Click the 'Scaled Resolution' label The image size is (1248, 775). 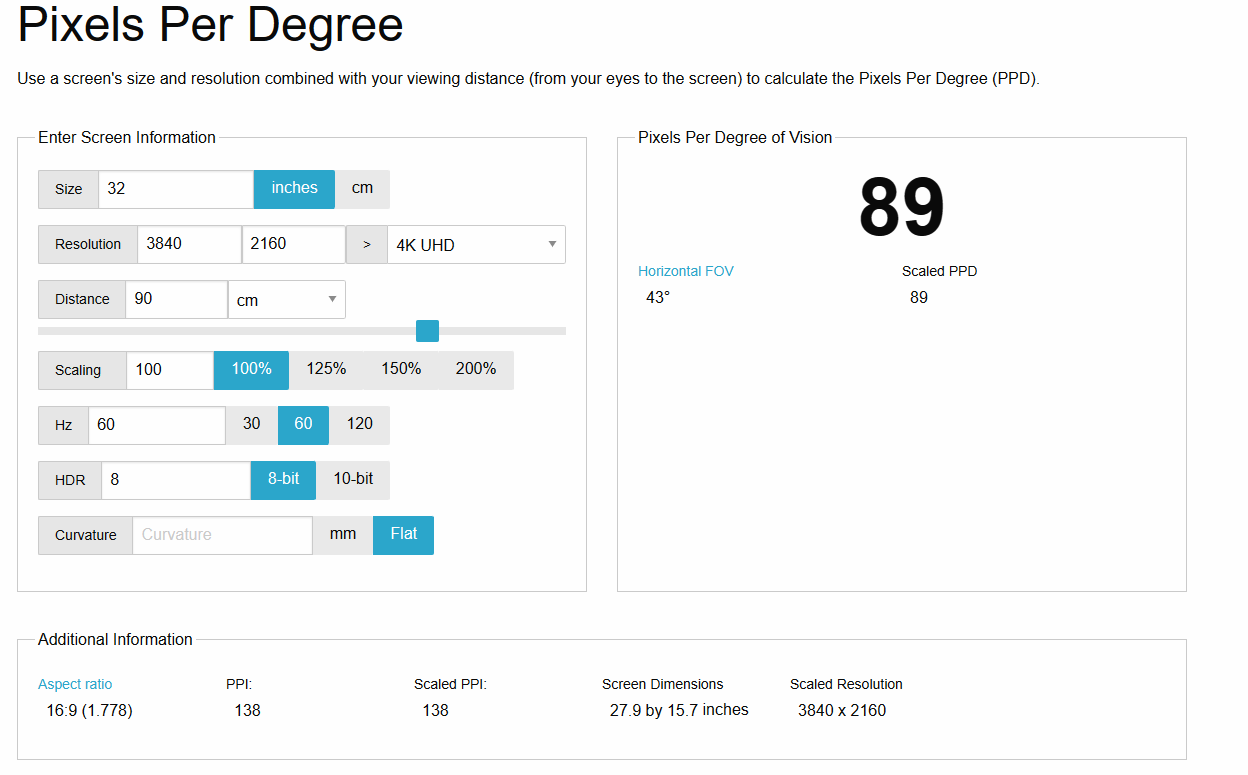(x=846, y=684)
